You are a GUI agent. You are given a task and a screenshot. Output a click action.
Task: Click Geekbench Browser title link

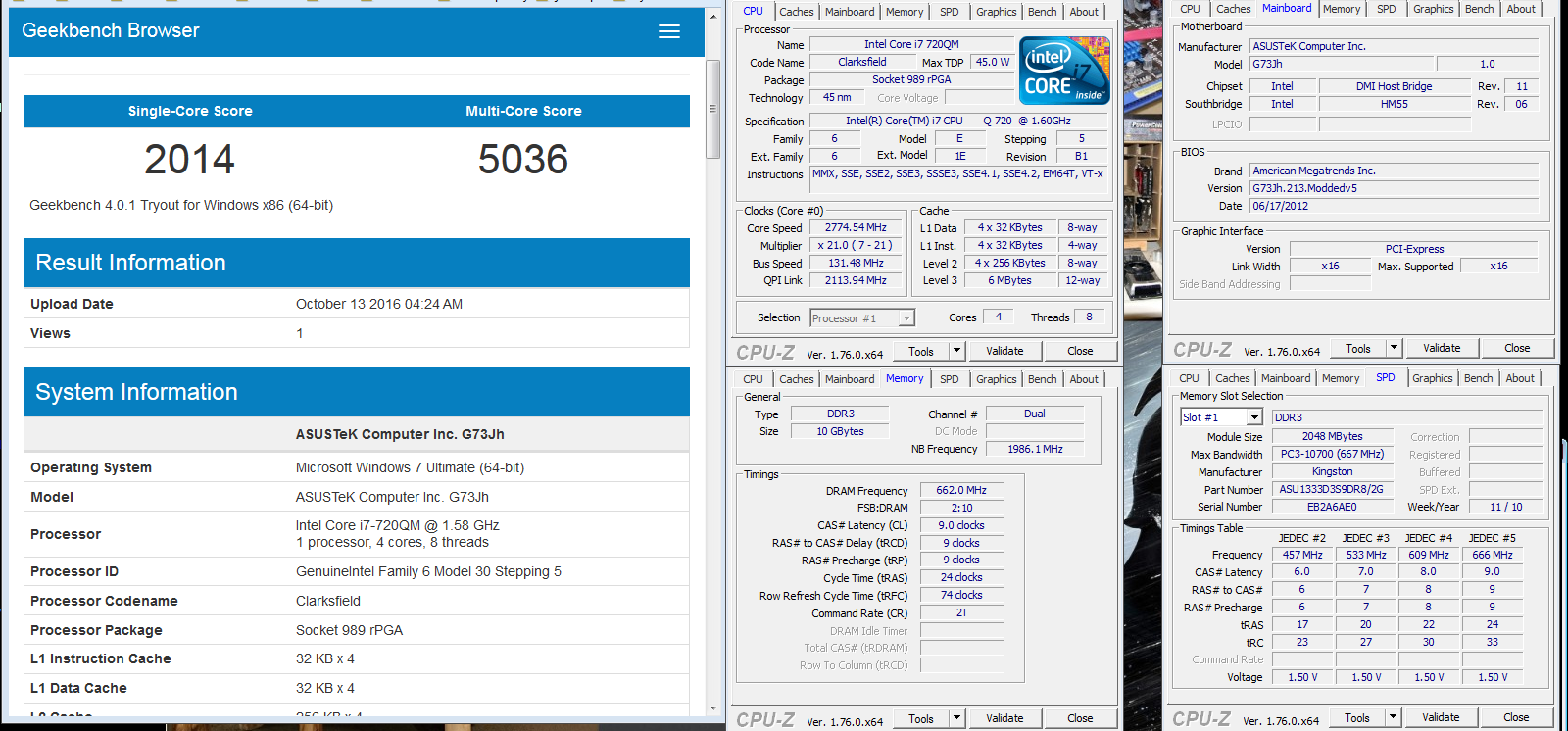(x=111, y=30)
